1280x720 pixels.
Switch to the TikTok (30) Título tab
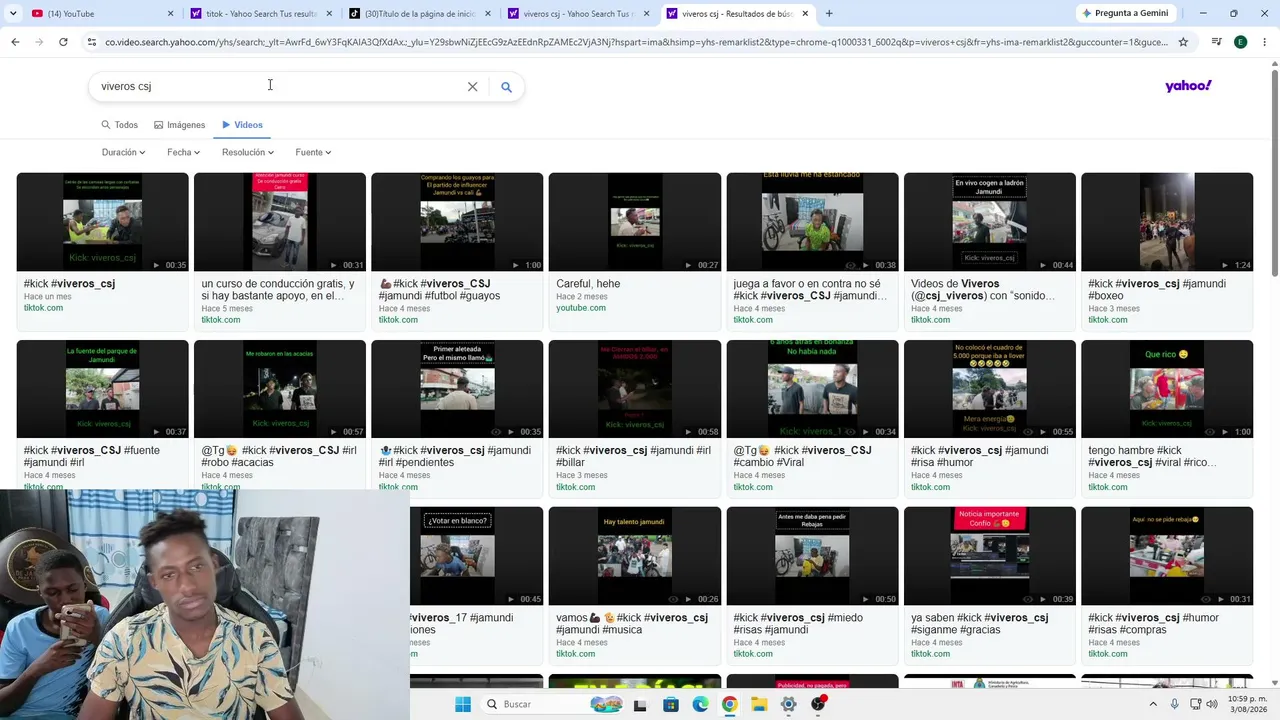click(x=420, y=13)
